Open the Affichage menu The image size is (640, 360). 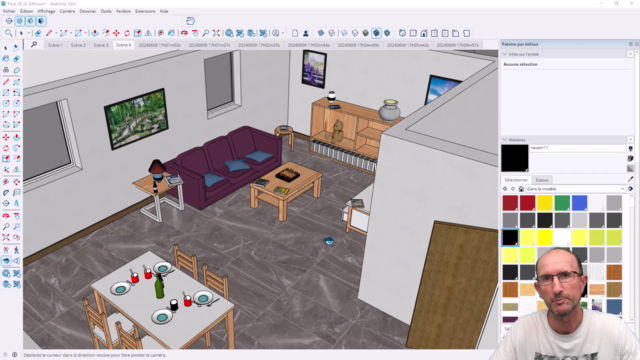coord(46,11)
